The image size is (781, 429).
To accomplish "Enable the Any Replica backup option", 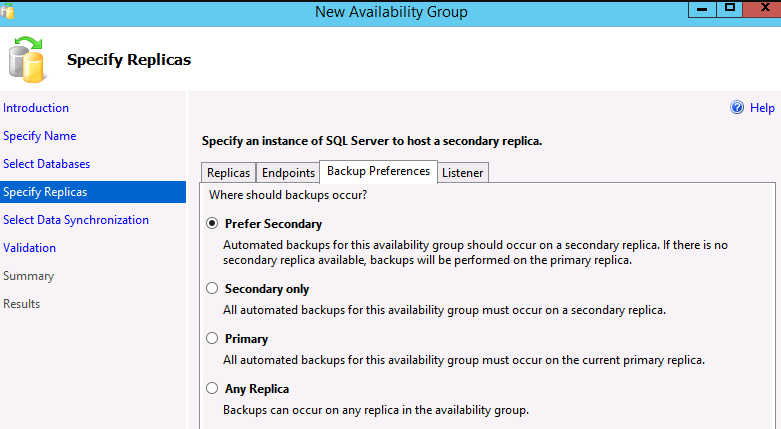I will pyautogui.click(x=211, y=388).
